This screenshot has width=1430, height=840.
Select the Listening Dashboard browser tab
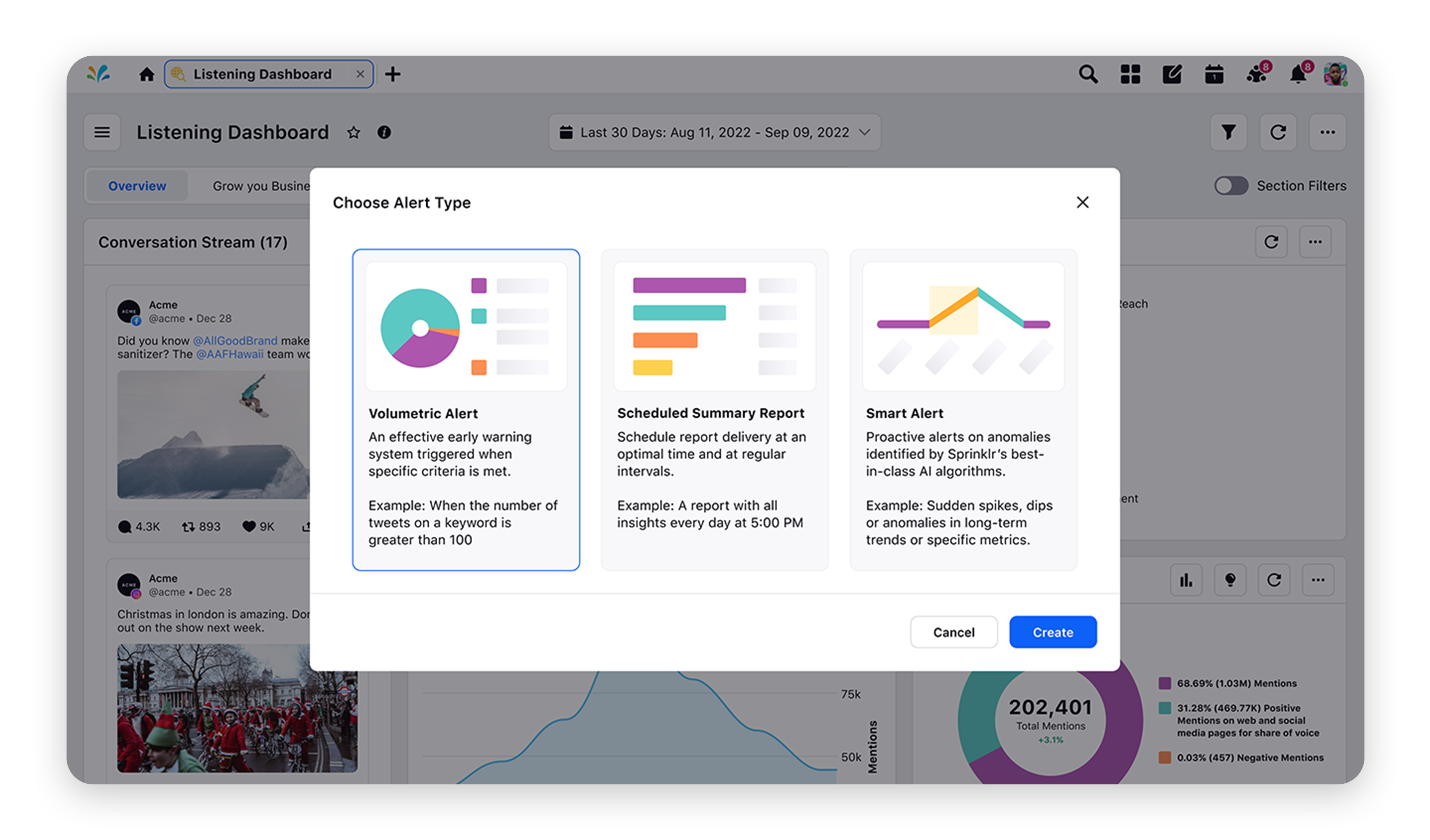click(x=262, y=74)
